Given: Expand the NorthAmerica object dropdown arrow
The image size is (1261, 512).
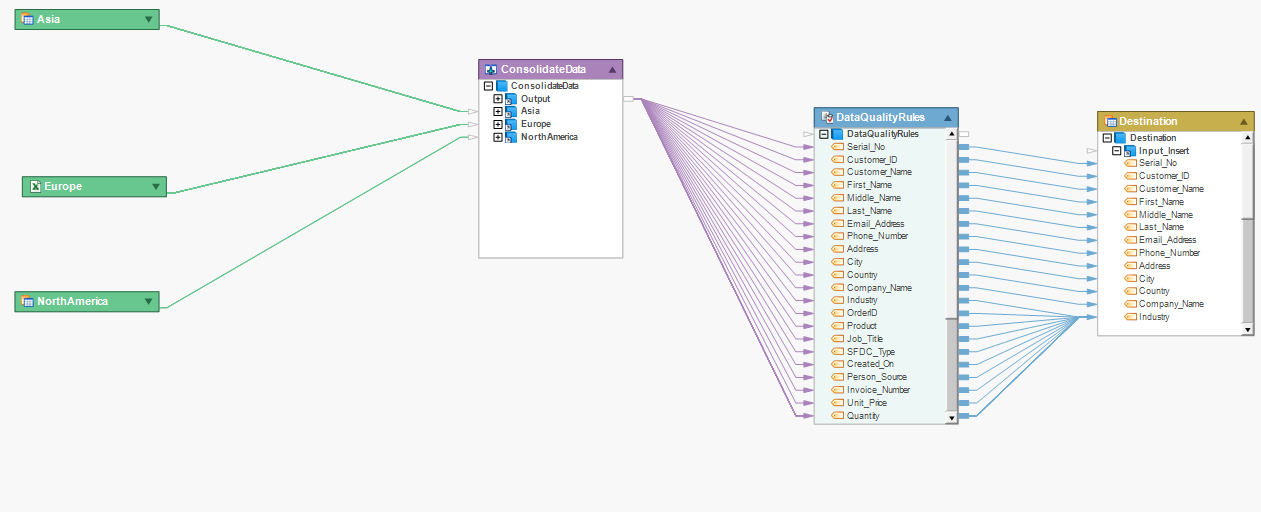Looking at the screenshot, I should (148, 301).
